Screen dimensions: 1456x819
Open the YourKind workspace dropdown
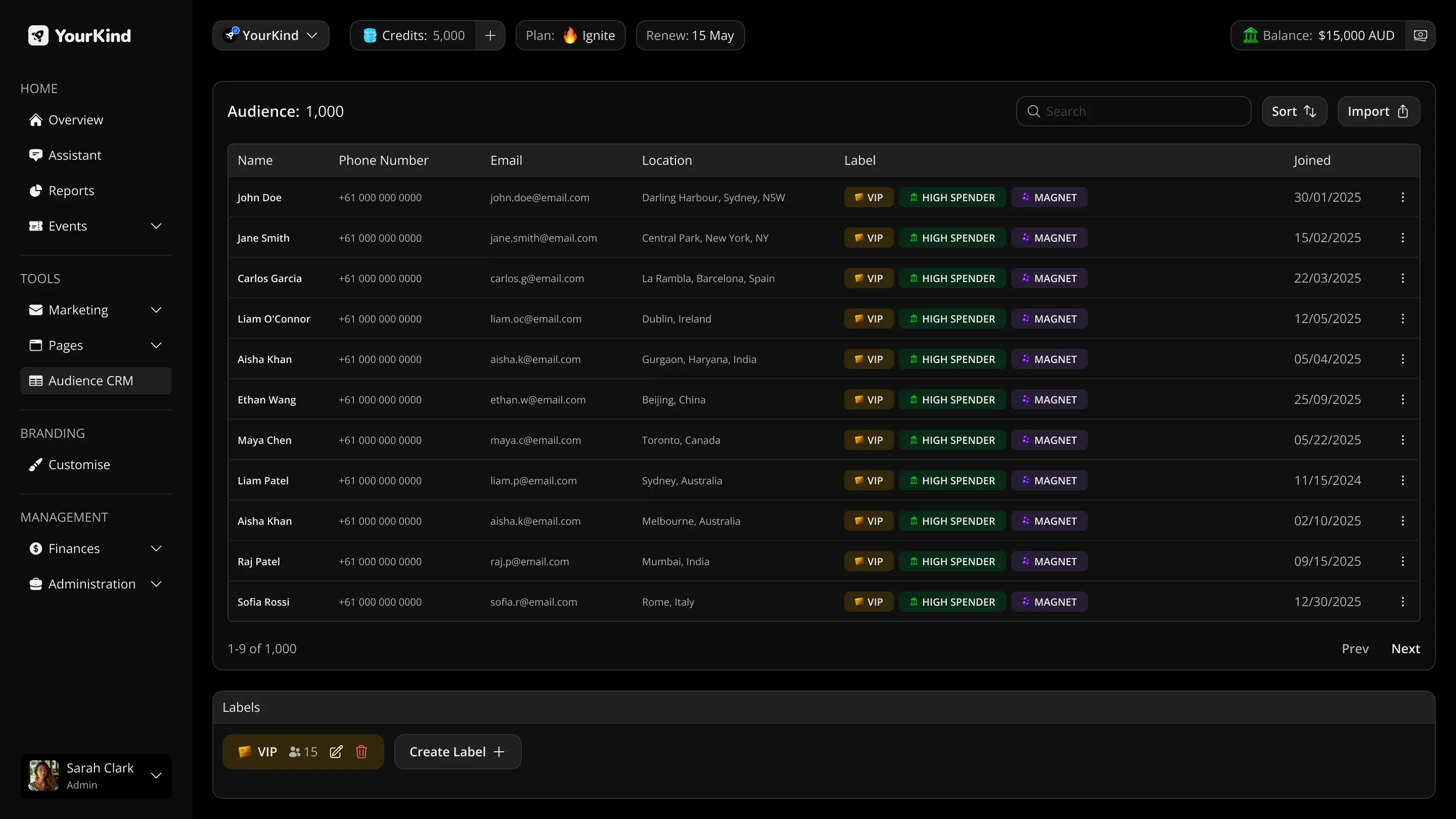[x=270, y=35]
